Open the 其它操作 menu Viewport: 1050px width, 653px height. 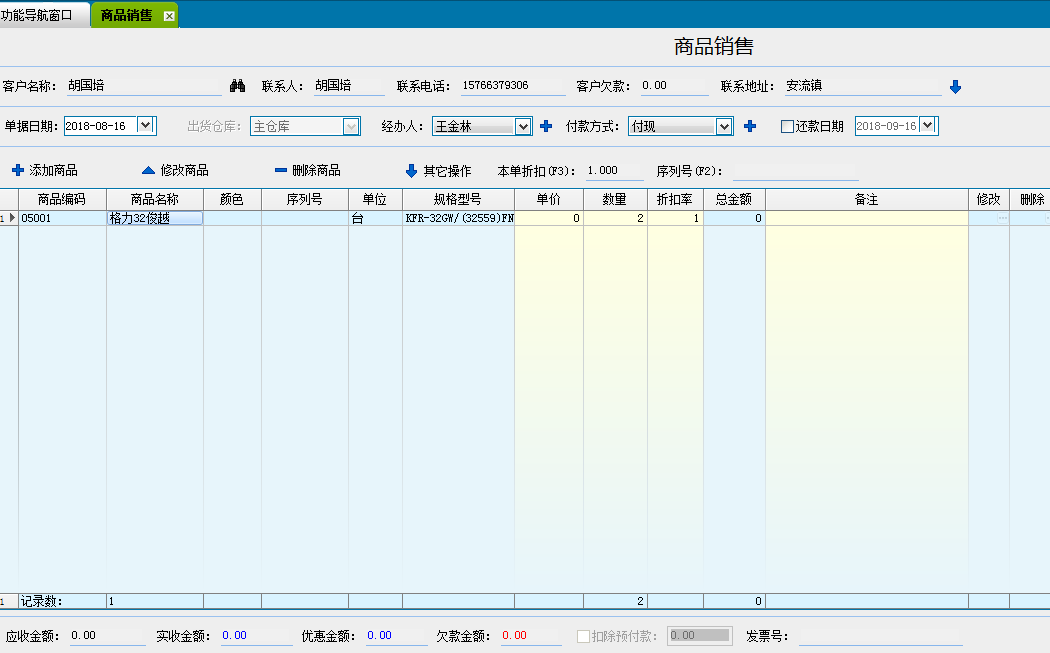point(438,171)
